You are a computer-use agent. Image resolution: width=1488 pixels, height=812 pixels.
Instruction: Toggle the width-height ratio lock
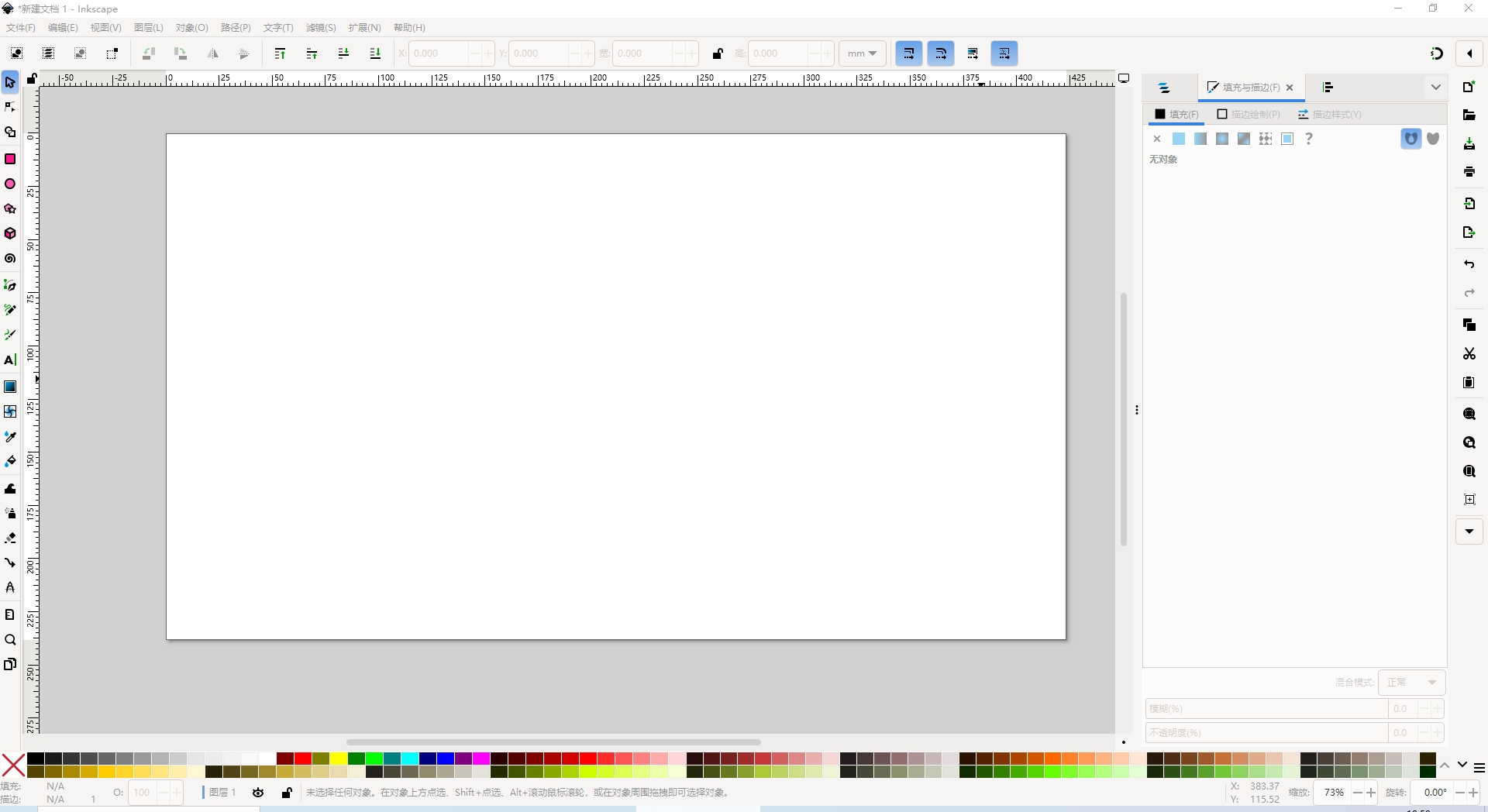click(718, 53)
